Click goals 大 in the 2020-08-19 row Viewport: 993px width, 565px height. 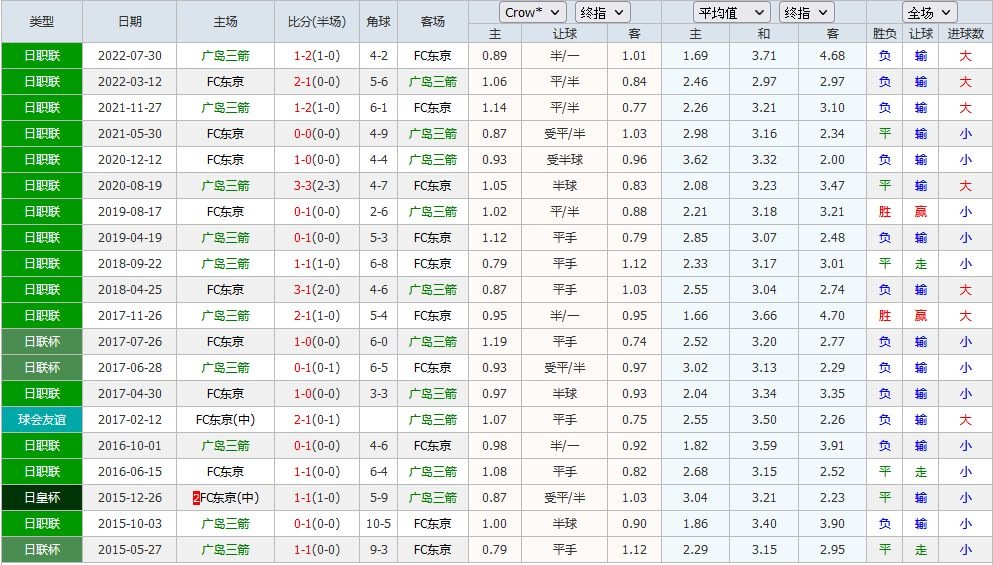click(x=965, y=186)
